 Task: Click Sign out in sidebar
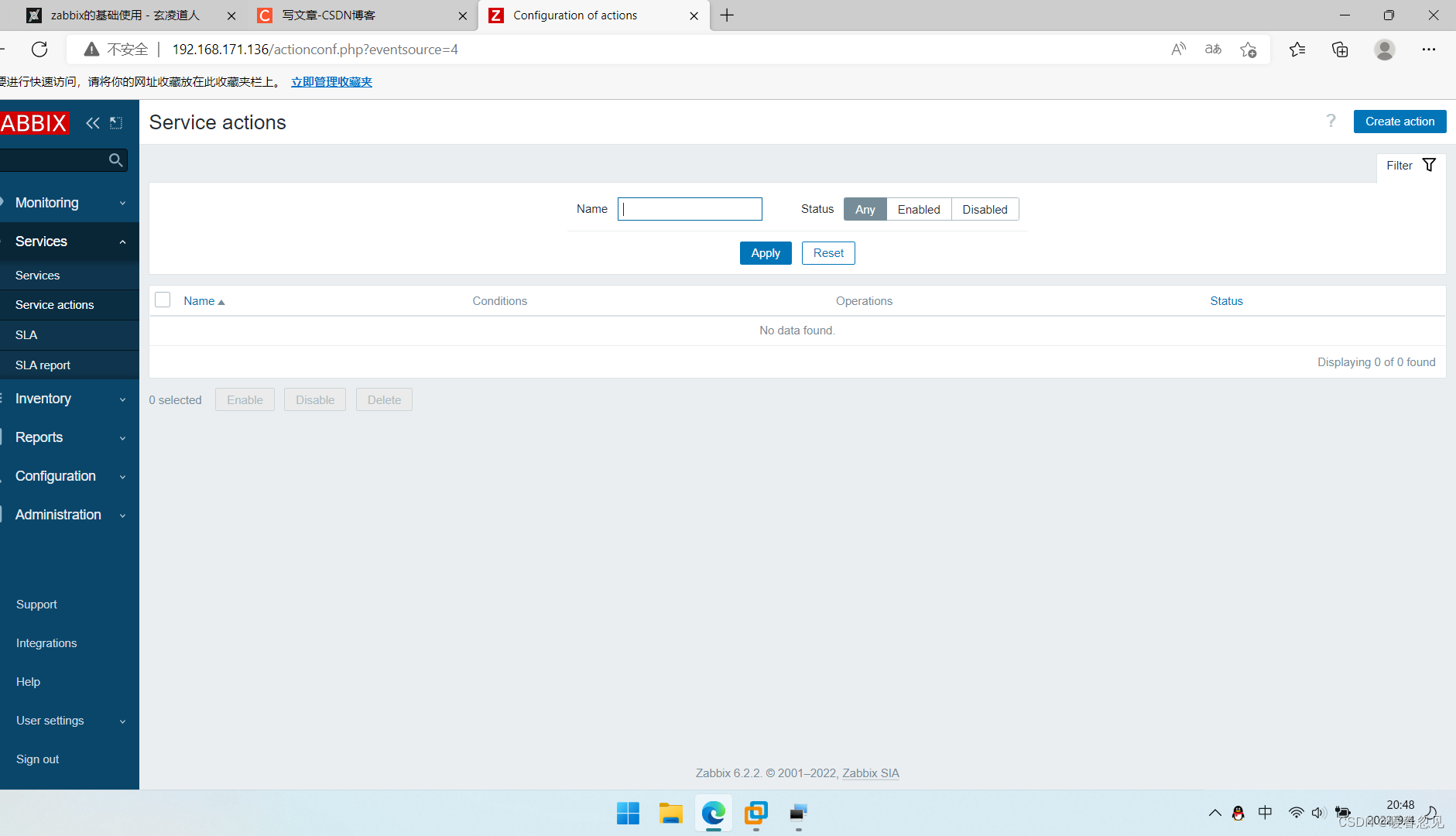(37, 759)
